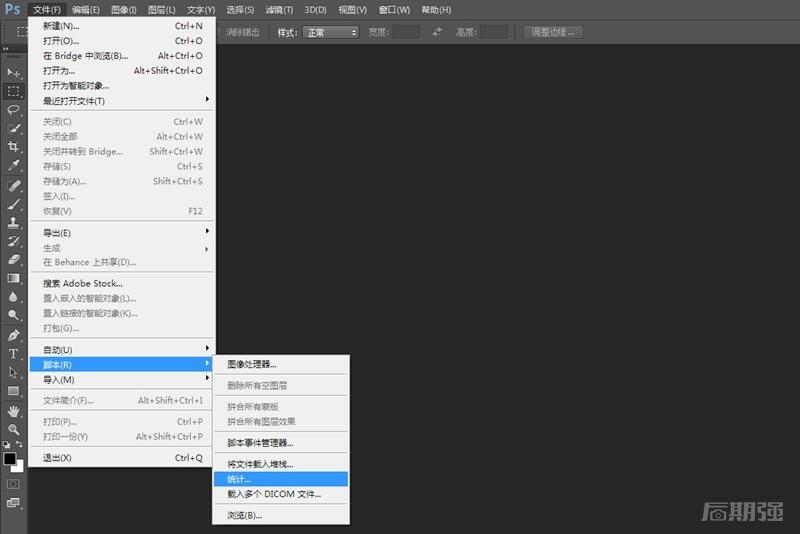This screenshot has height=534, width=800.
Task: Choose 打开为智能对象
Action: tap(122, 85)
